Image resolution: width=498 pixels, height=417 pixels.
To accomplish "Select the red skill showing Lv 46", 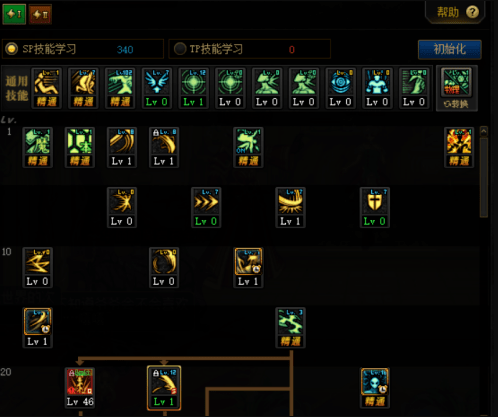I will click(80, 382).
